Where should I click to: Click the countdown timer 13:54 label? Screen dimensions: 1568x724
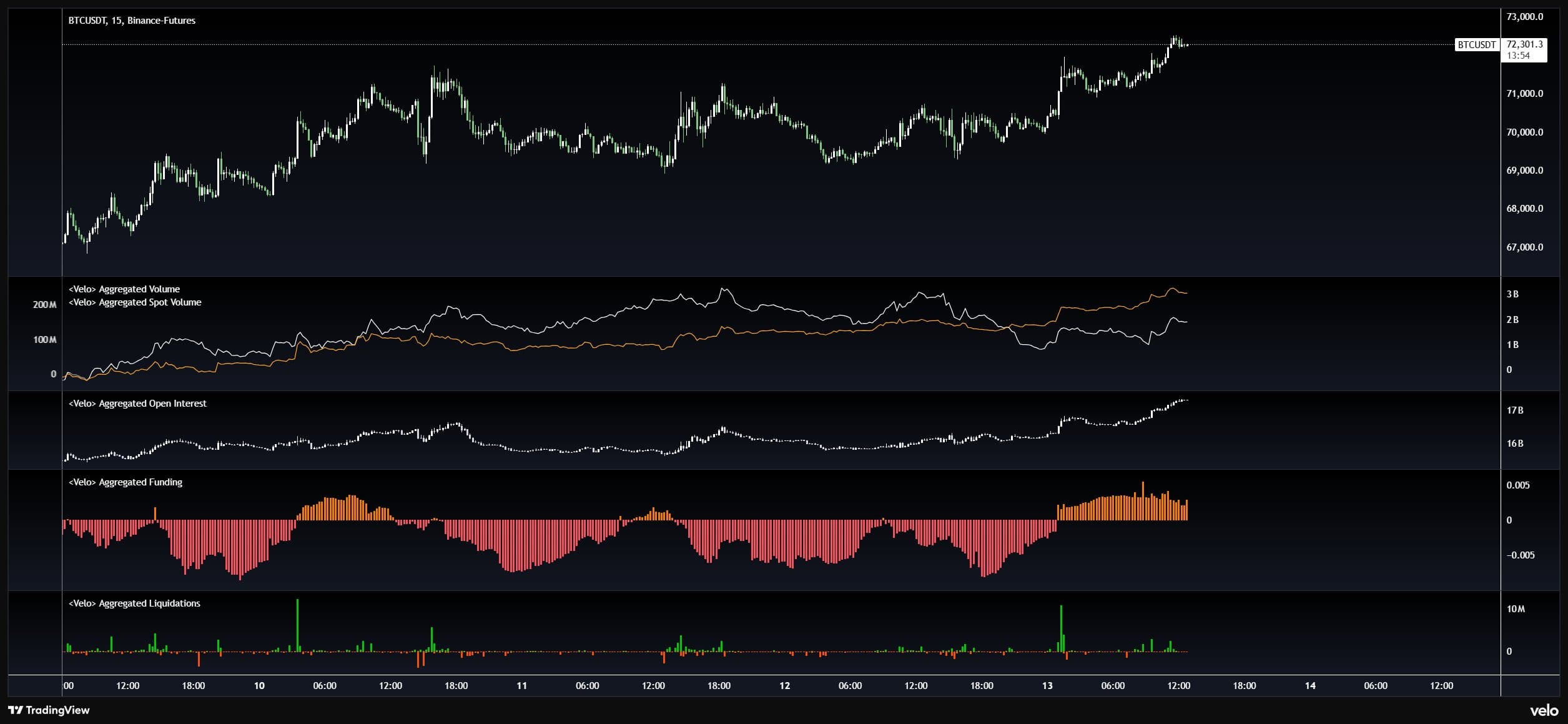(1518, 56)
